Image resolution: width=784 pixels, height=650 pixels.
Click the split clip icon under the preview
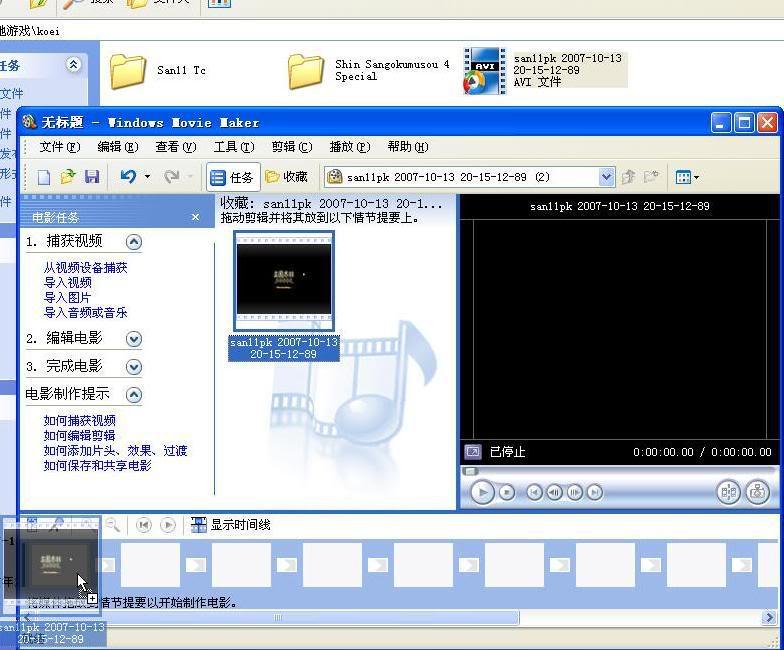click(x=728, y=492)
